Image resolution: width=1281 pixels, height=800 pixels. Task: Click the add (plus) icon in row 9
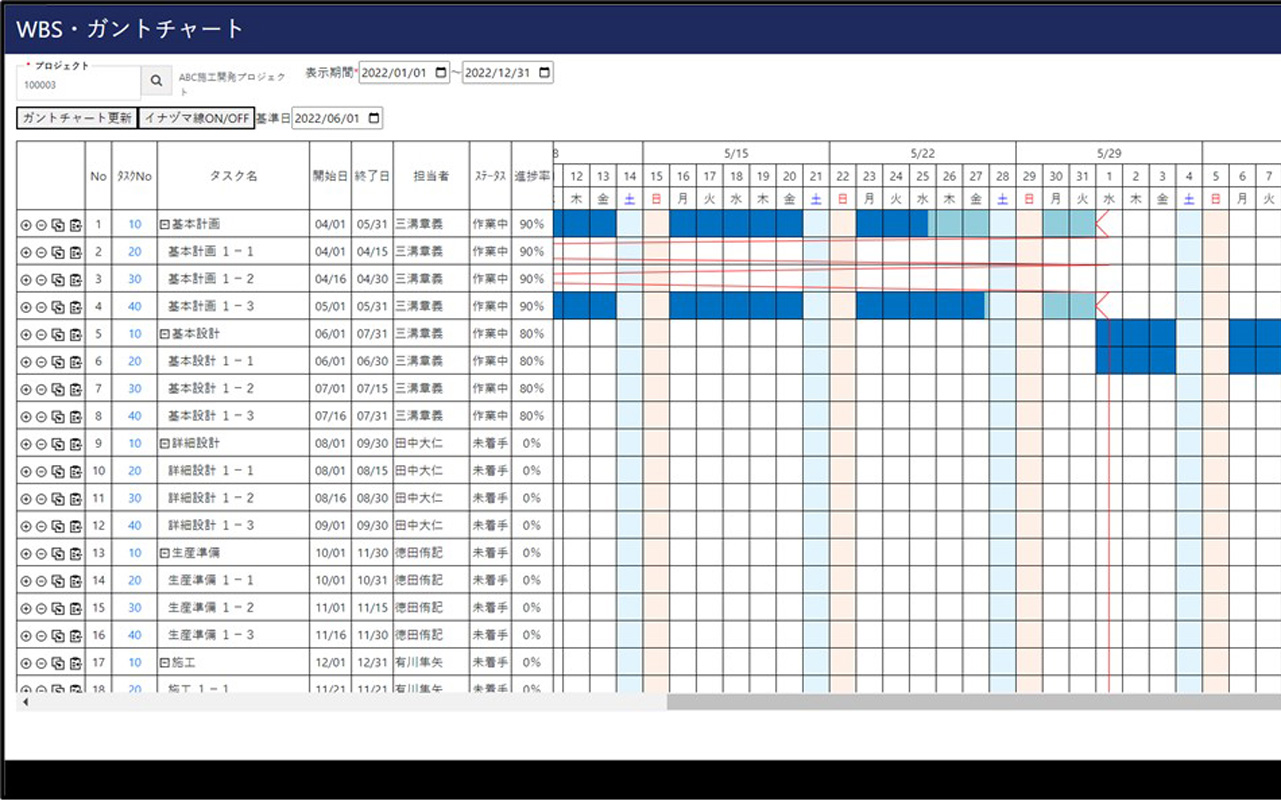click(x=26, y=444)
